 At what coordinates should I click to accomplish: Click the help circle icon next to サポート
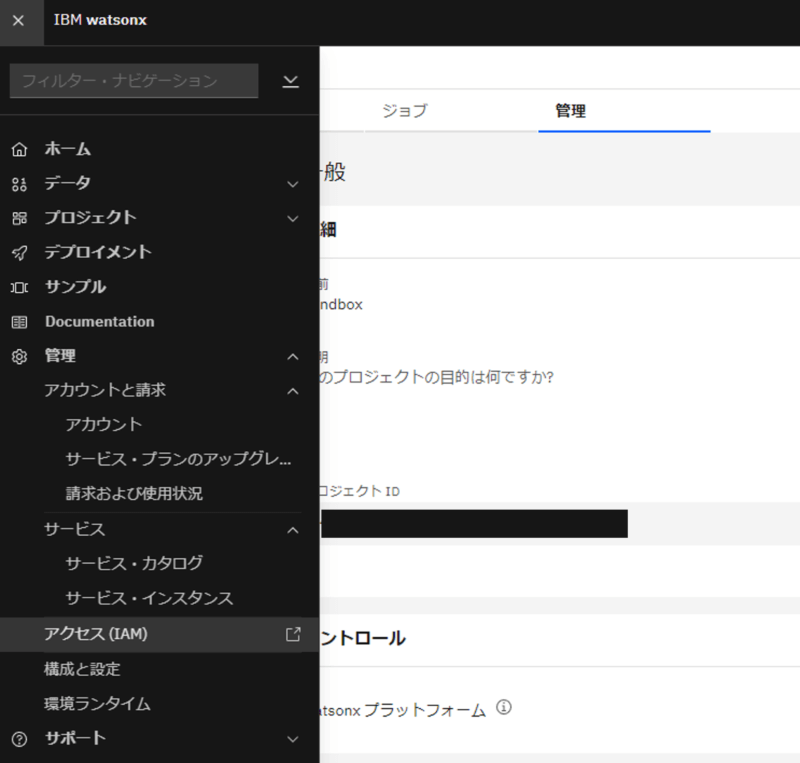tap(19, 739)
